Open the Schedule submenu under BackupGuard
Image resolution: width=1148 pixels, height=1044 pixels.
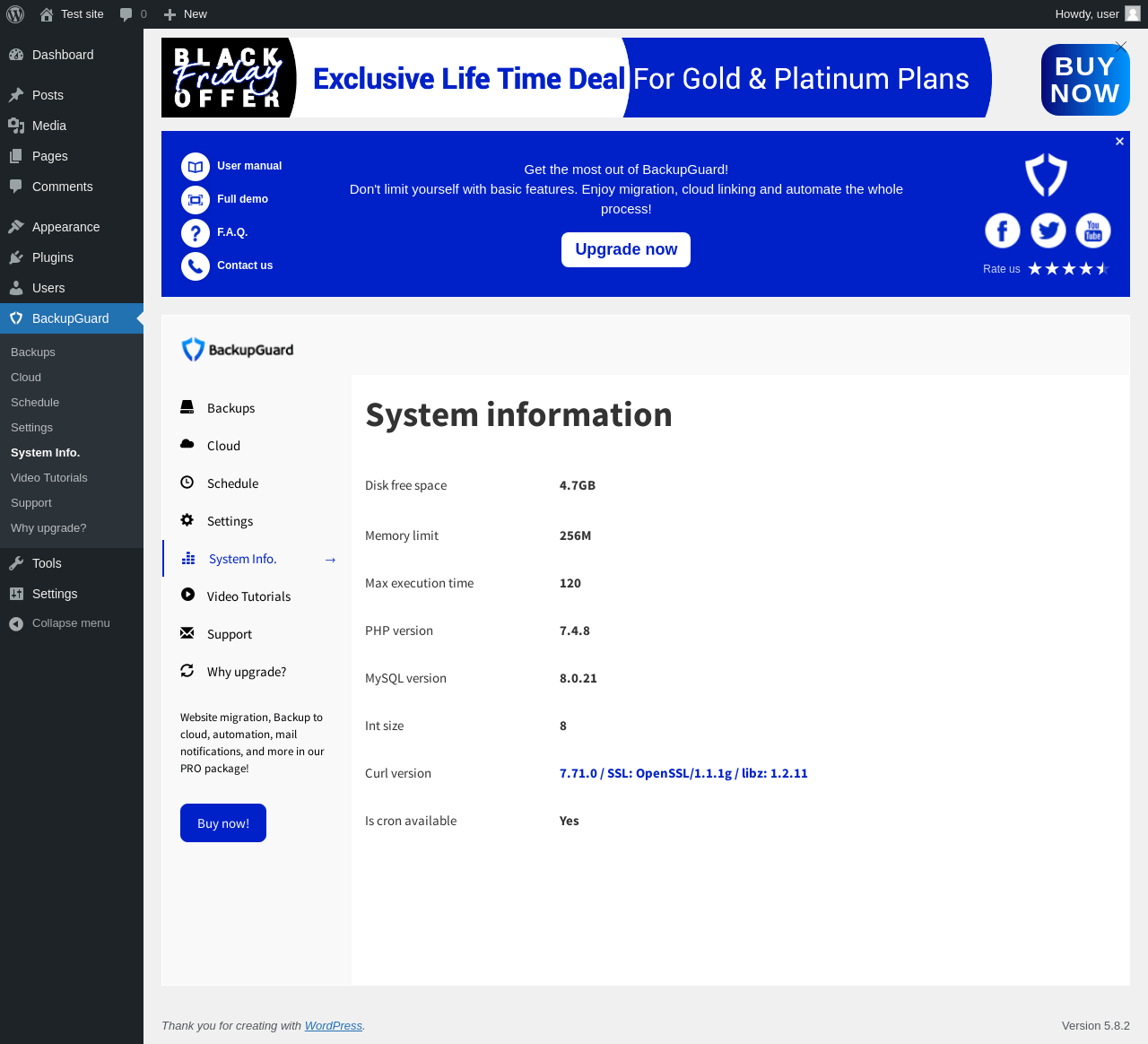point(35,403)
